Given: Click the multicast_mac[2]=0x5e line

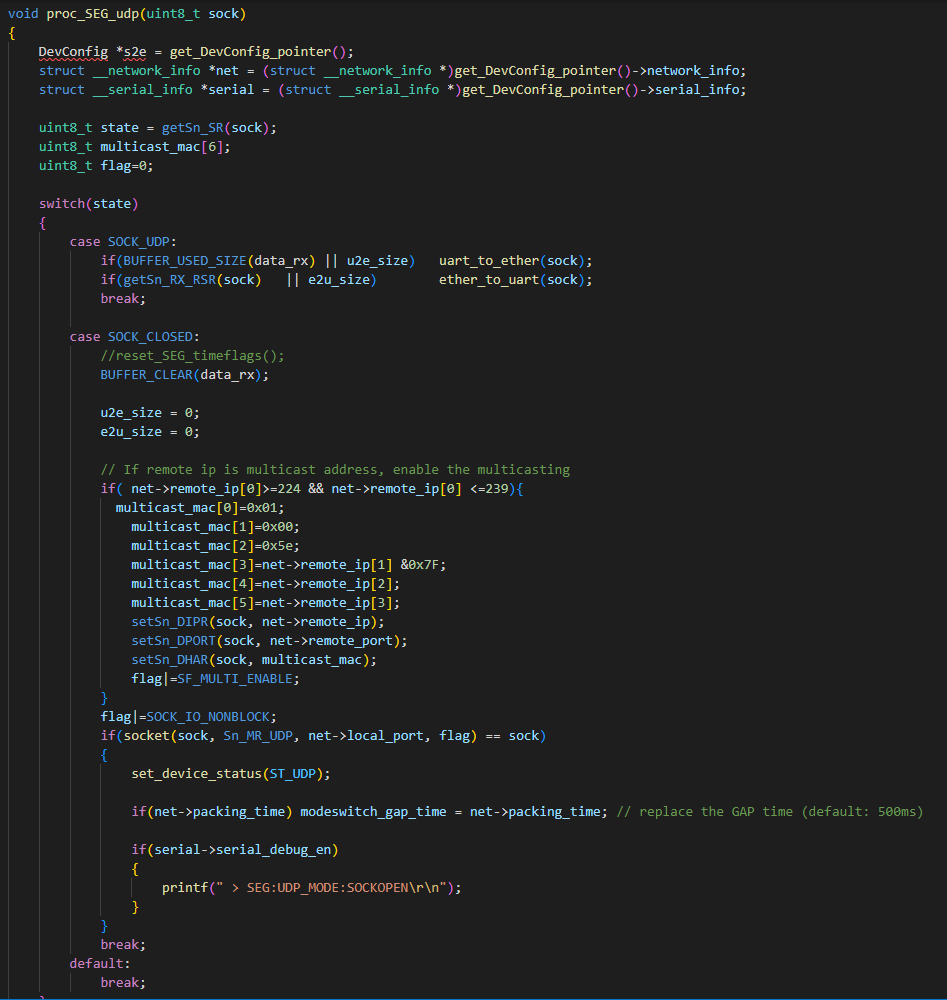Looking at the screenshot, I should click(x=215, y=546).
